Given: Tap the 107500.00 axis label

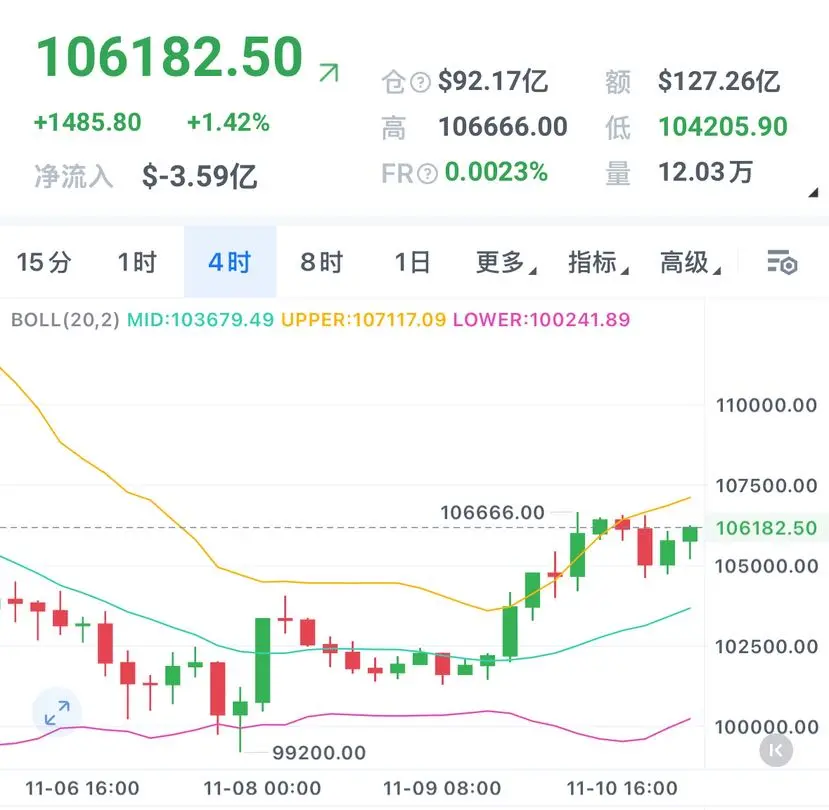Looking at the screenshot, I should coord(766,486).
